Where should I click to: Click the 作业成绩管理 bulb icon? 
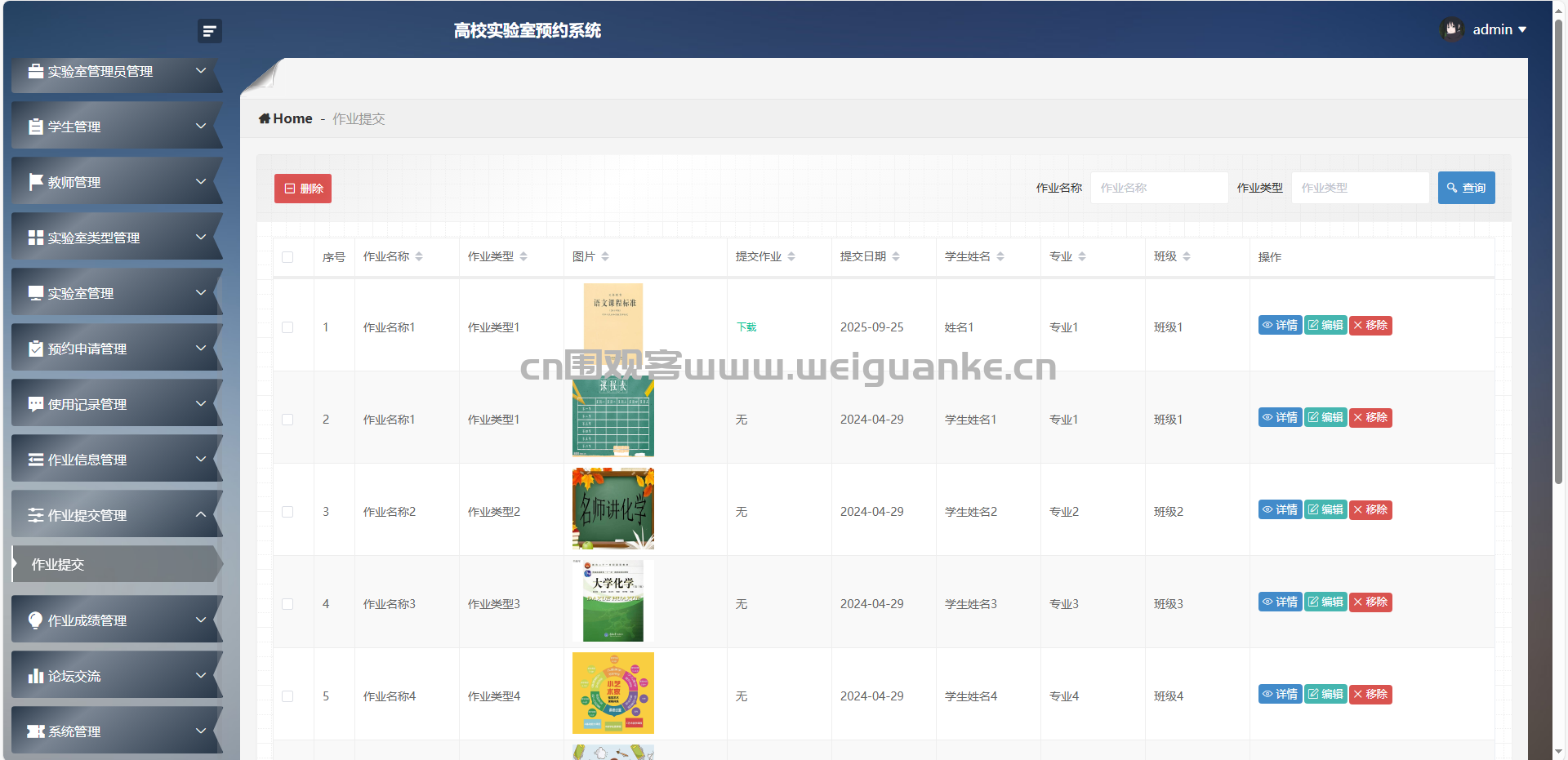click(36, 620)
